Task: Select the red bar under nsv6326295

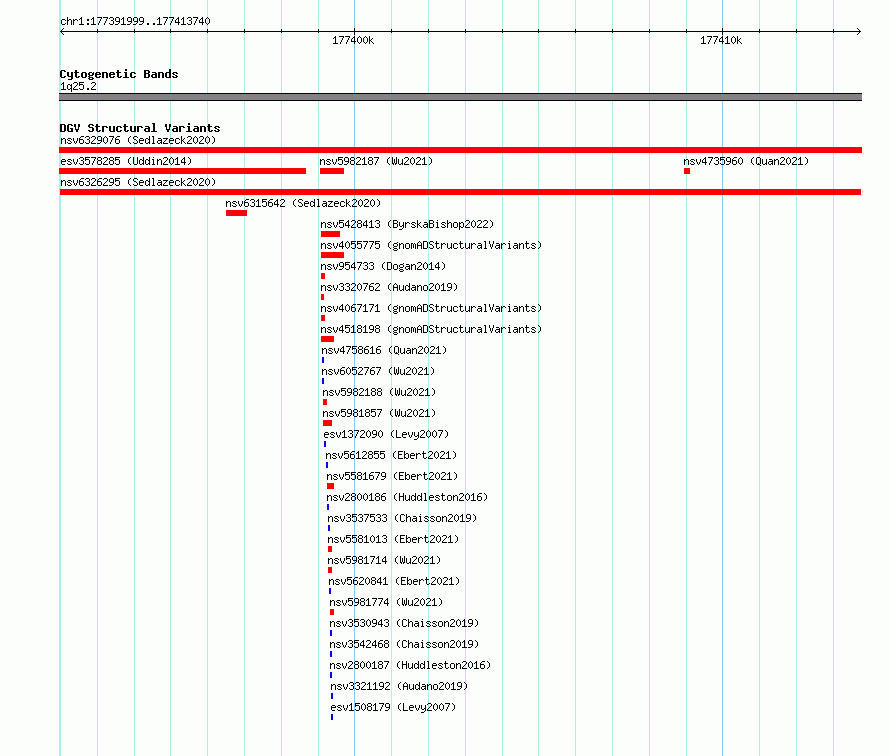Action: click(460, 192)
